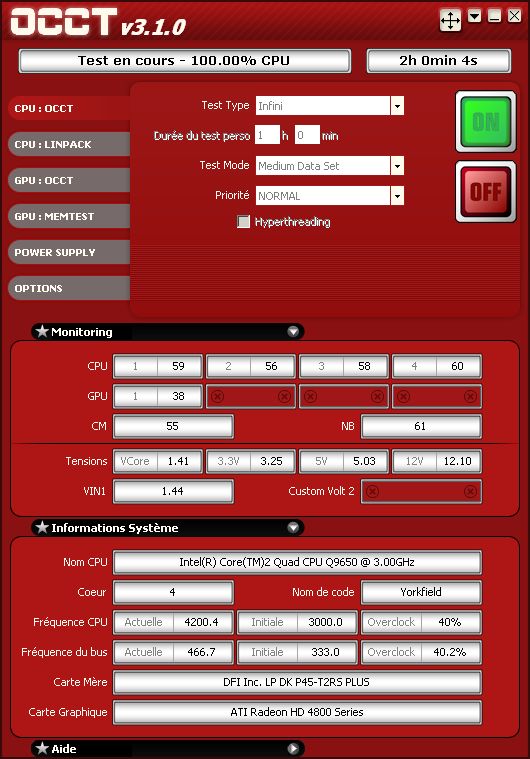530x759 pixels.
Task: Click the star icon beside Monitoring
Action: [x=43, y=332]
